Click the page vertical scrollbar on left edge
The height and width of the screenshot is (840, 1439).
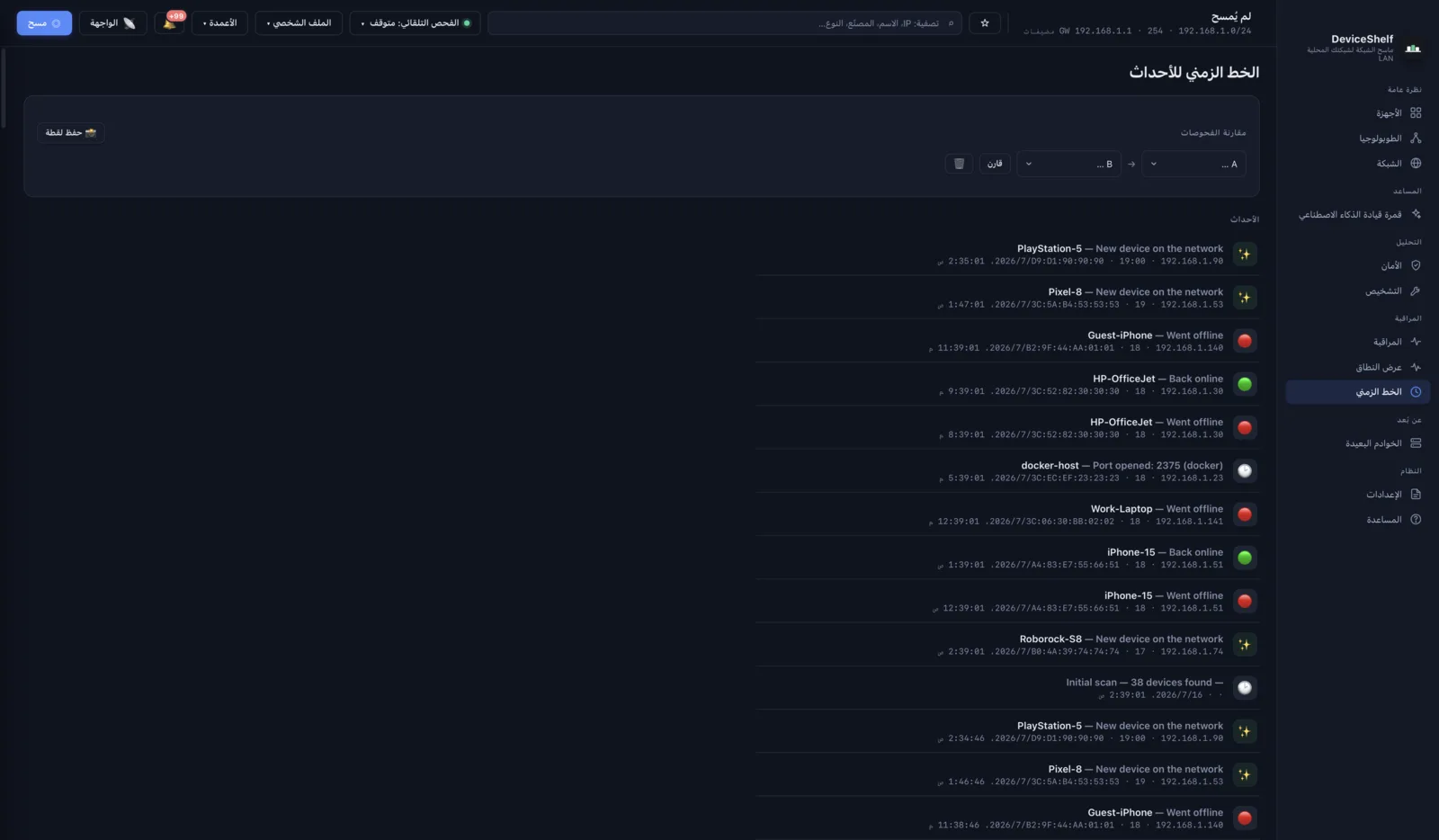(x=4, y=88)
